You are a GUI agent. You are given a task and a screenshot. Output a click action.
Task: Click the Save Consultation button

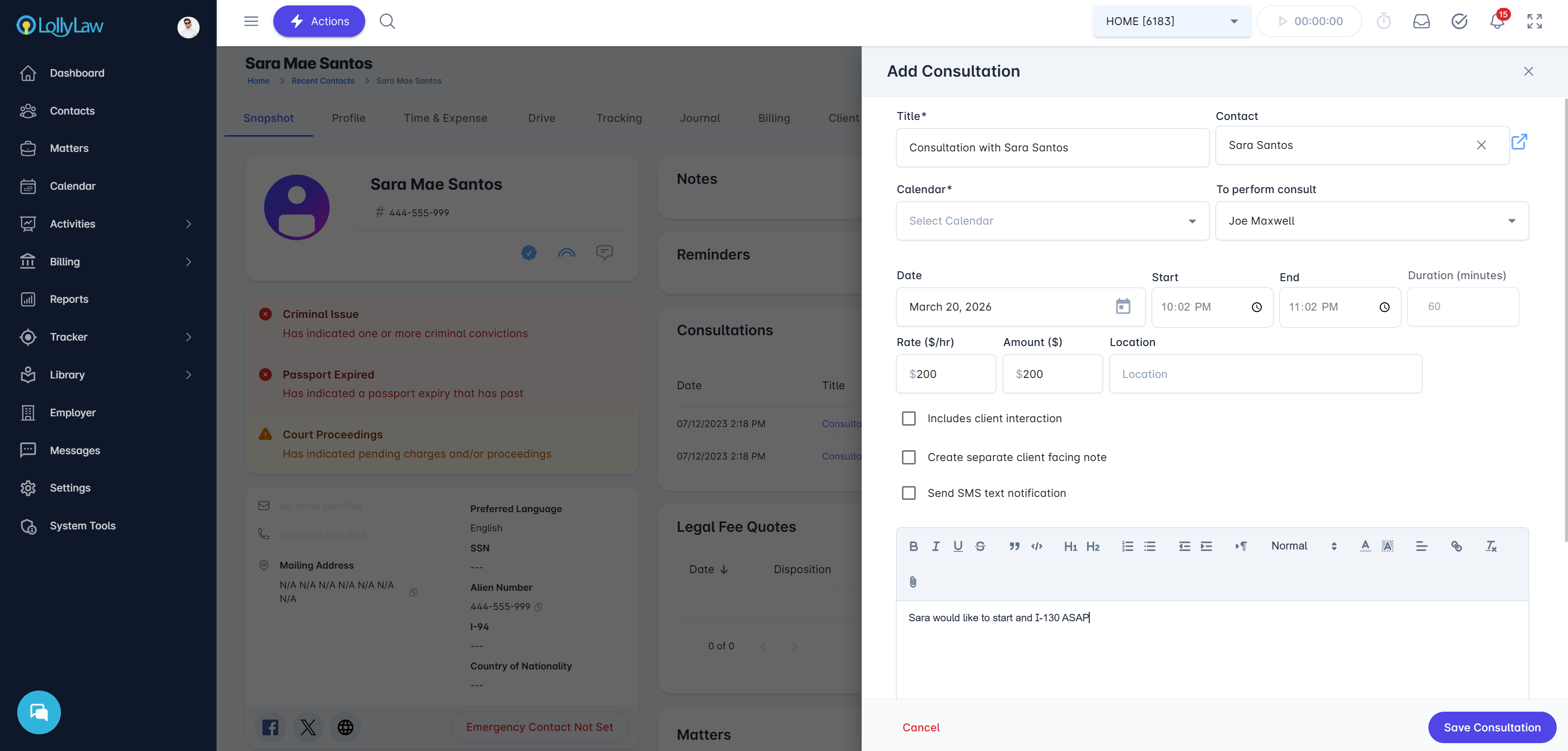coord(1492,727)
